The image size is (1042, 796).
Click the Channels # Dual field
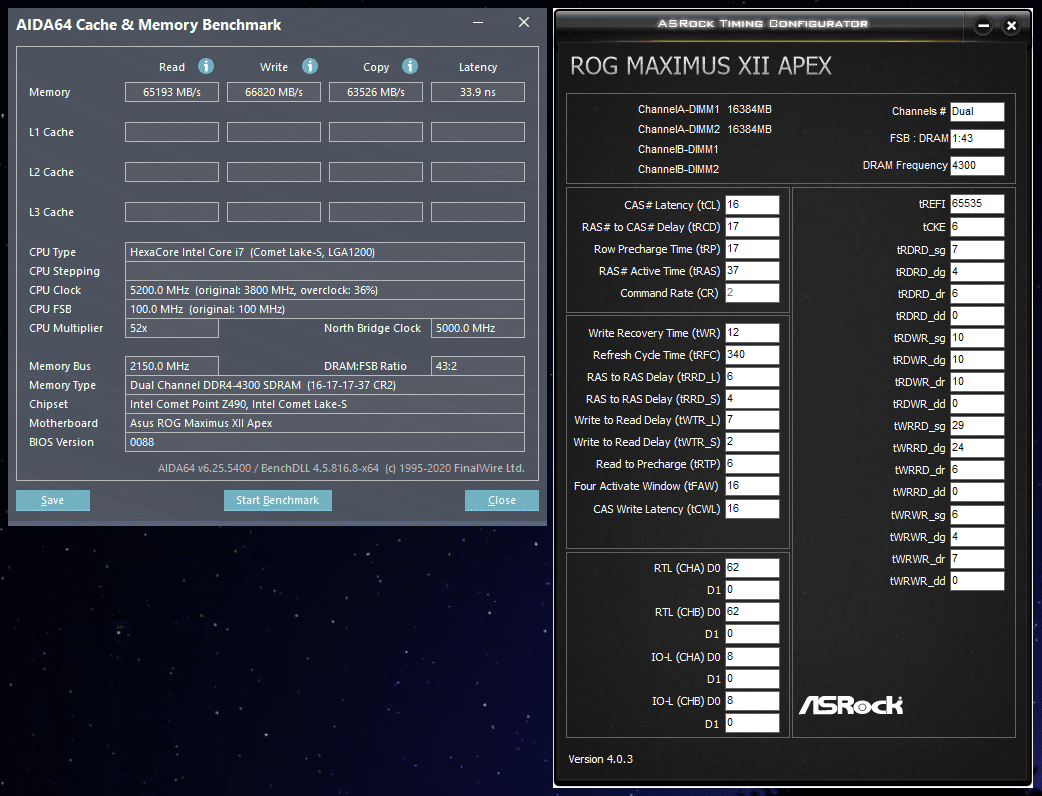pyautogui.click(x=977, y=112)
